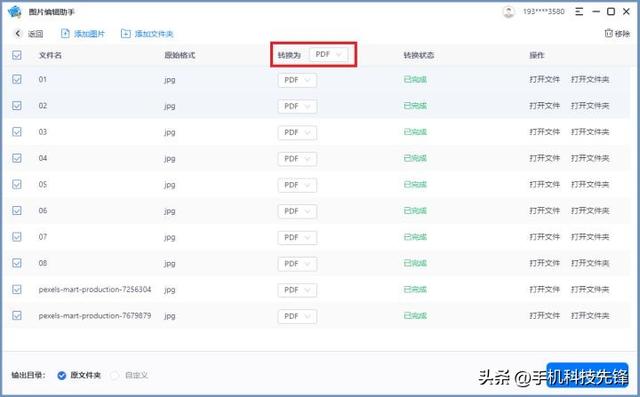Click 打开文件 for file 02
The width and height of the screenshot is (640, 397).
pyautogui.click(x=544, y=106)
